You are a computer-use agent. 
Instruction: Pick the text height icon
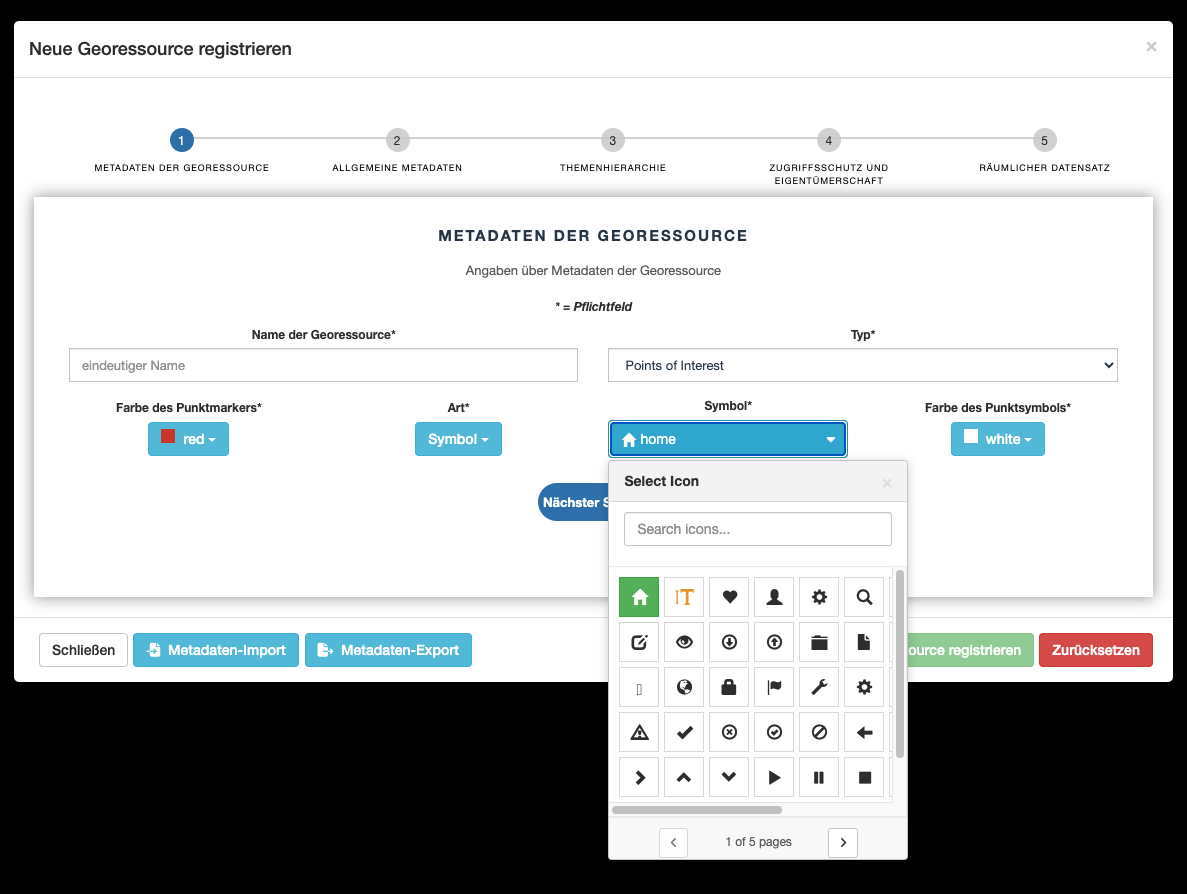pos(684,597)
